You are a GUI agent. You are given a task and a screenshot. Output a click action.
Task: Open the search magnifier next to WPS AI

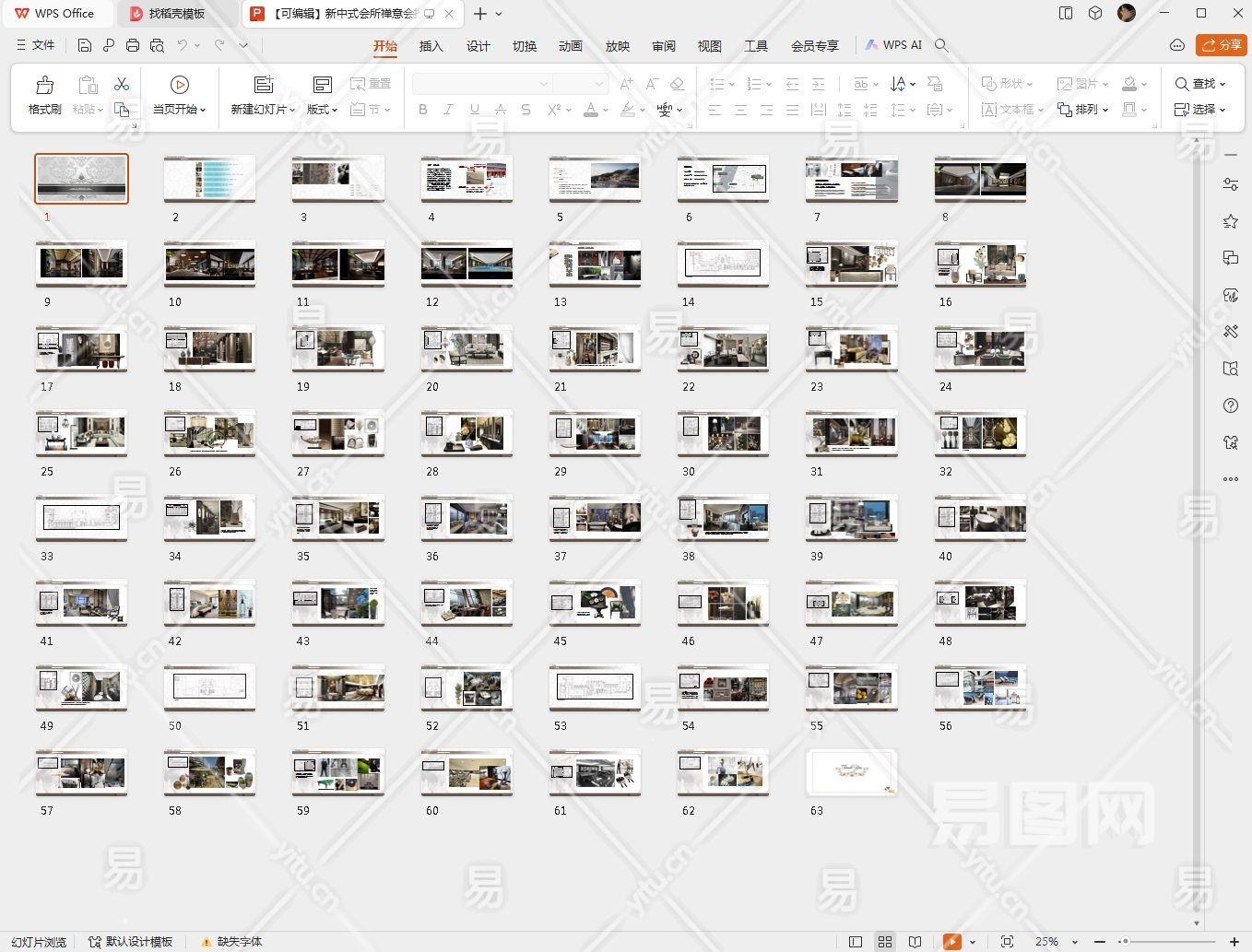pyautogui.click(x=941, y=45)
